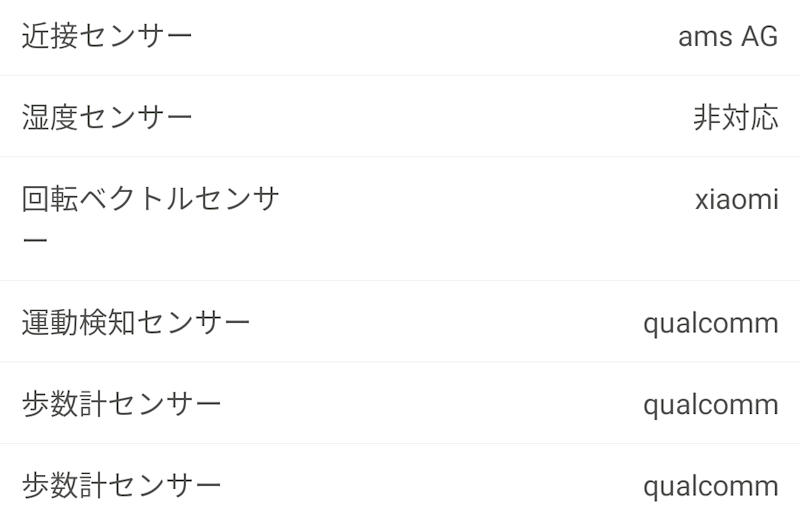The height and width of the screenshot is (524, 800).
Task: Click the "ams AG" vendor value
Action: (727, 37)
